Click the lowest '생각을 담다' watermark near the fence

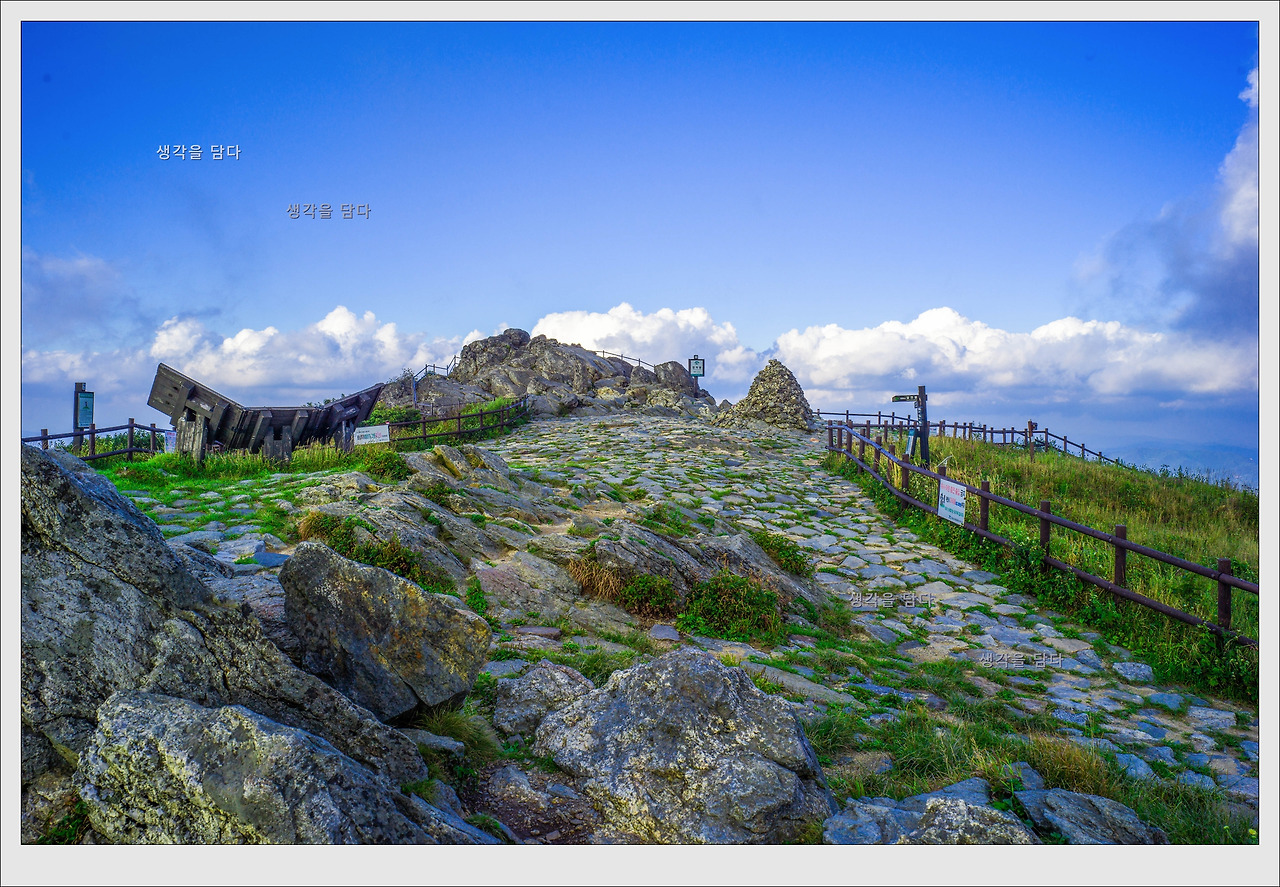[x=1020, y=659]
